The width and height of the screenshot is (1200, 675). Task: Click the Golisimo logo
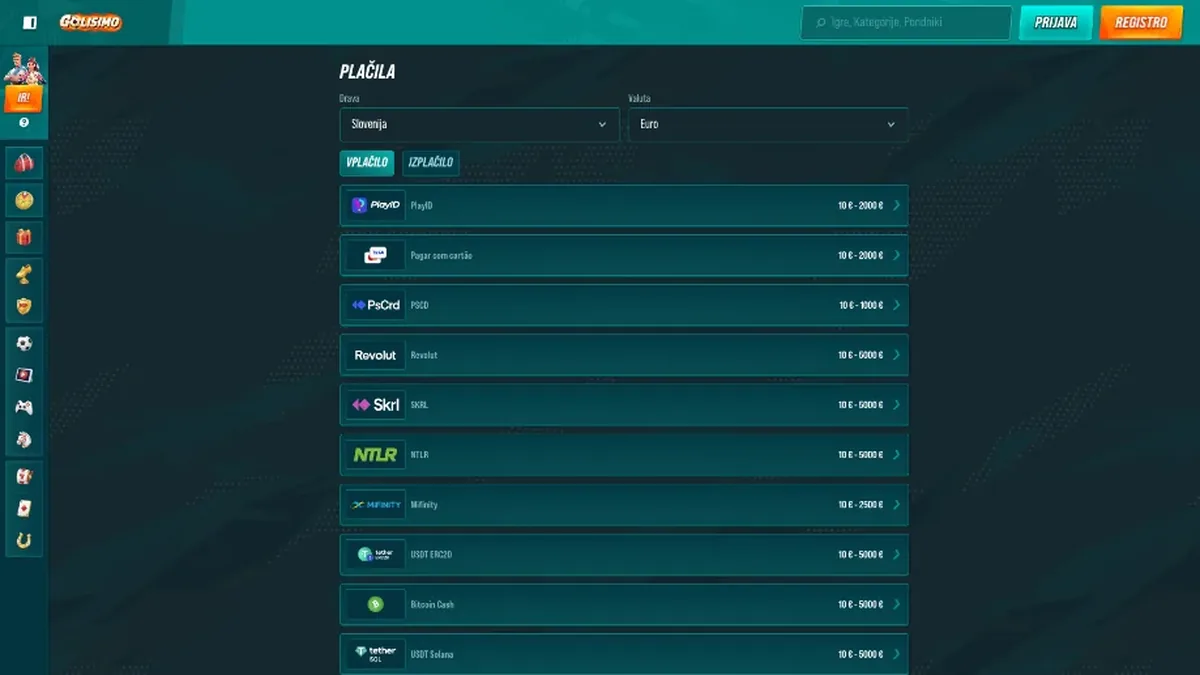(x=90, y=22)
